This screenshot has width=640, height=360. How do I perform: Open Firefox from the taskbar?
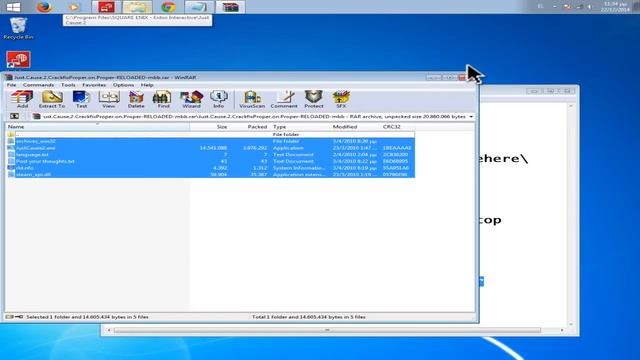click(x=44, y=7)
